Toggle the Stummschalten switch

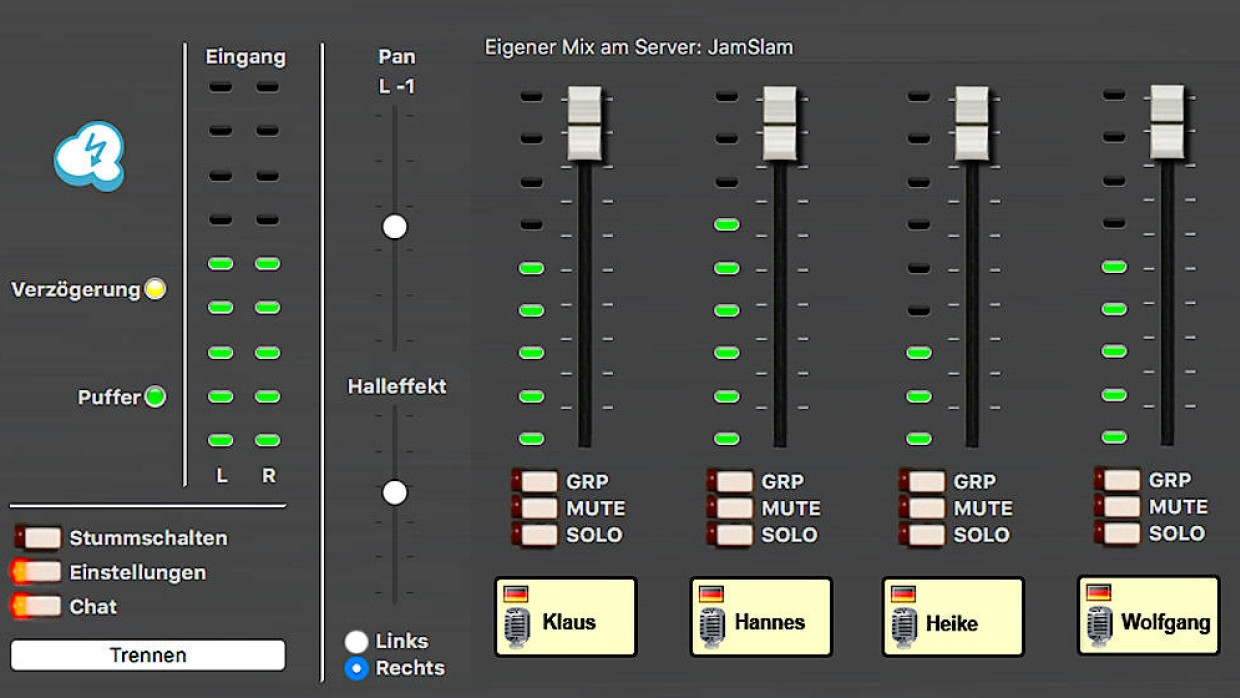click(40, 538)
